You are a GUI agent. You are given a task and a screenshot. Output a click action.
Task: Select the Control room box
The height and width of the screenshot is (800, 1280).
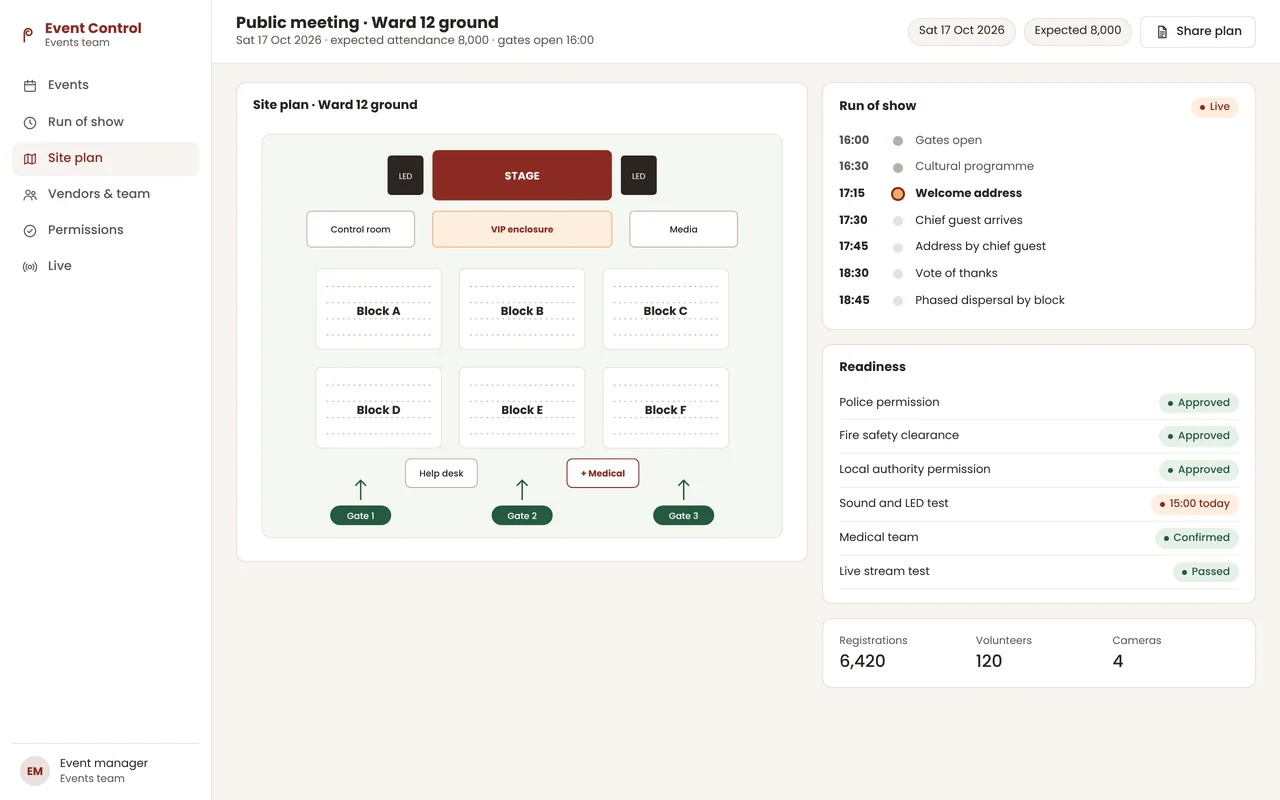[x=361, y=229]
